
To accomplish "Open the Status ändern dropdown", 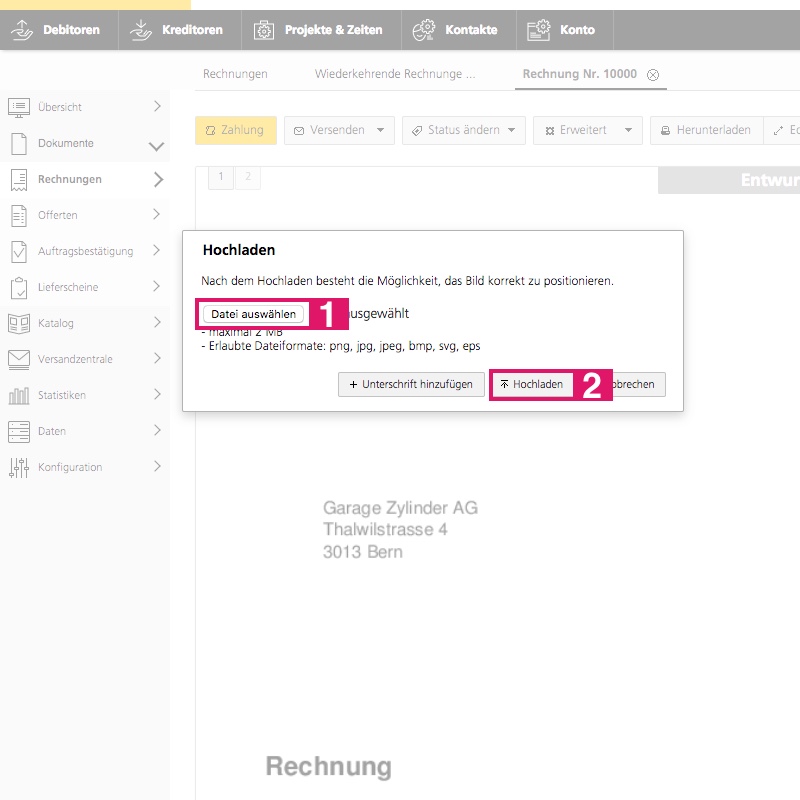I will [463, 130].
